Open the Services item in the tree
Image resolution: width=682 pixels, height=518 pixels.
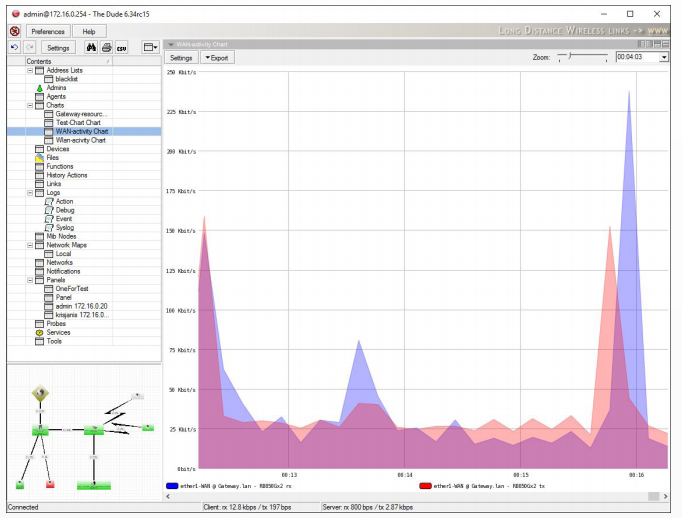(58, 332)
